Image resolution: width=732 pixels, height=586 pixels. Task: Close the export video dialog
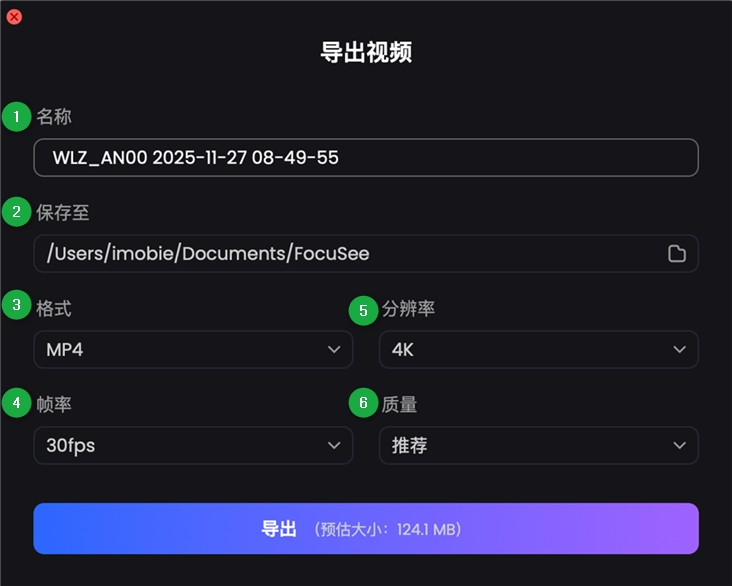pos(14,17)
